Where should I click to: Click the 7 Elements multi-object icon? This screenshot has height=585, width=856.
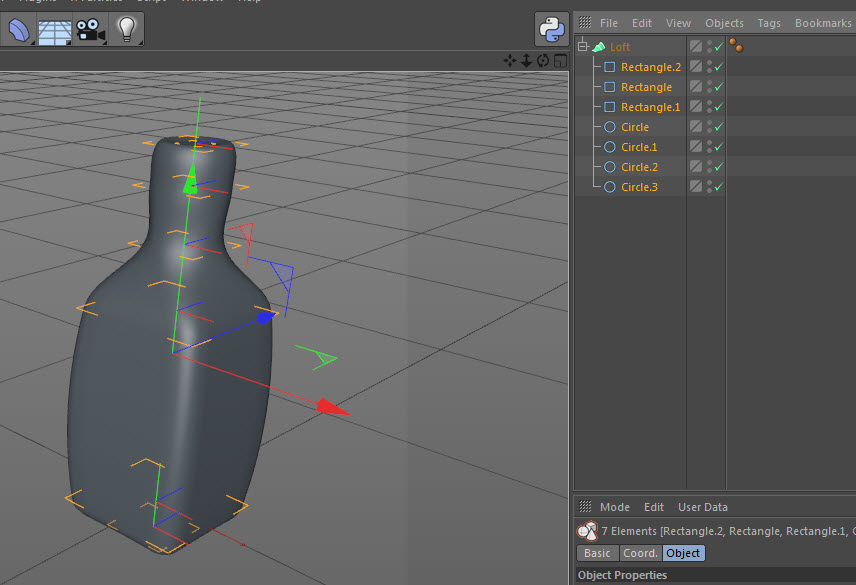click(x=587, y=530)
